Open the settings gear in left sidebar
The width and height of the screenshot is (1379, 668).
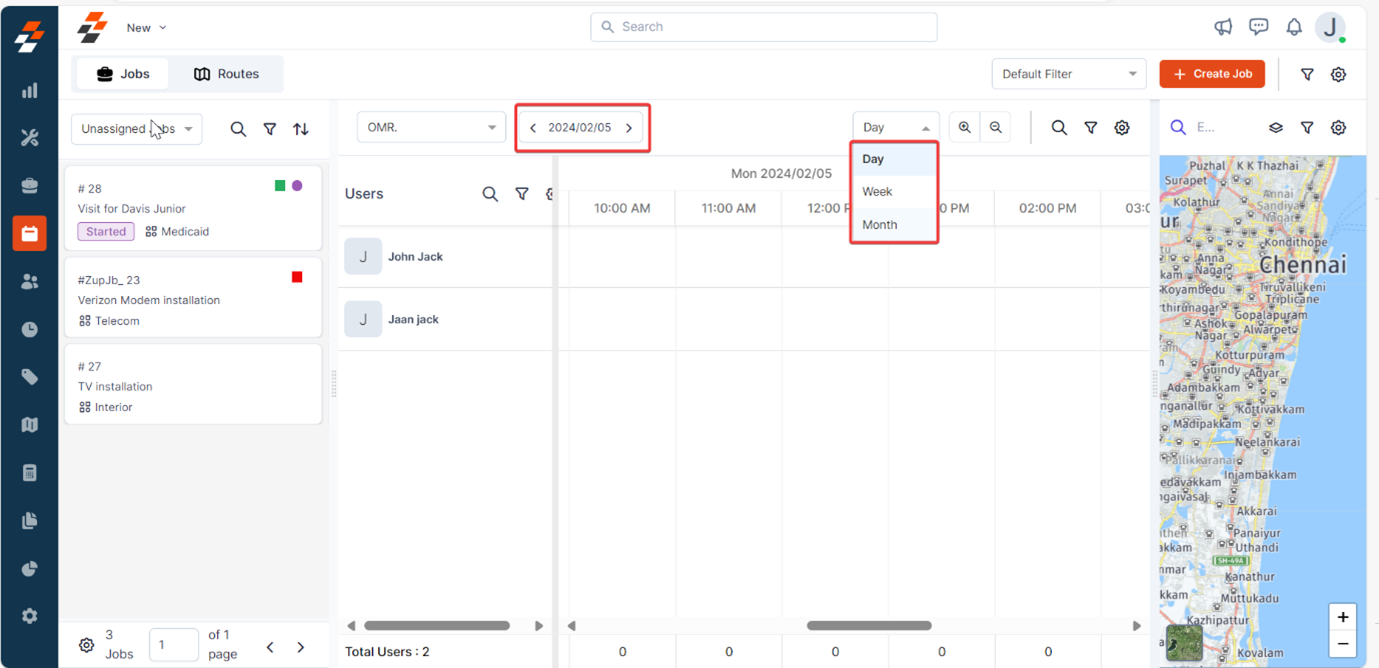[x=29, y=616]
